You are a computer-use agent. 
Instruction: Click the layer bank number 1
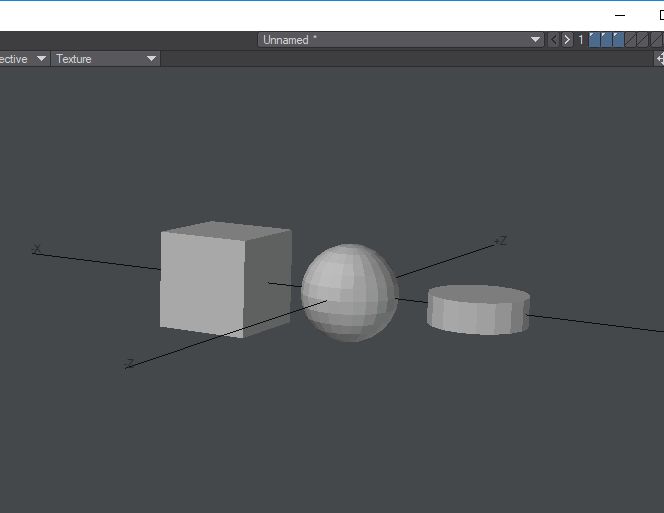pos(581,40)
